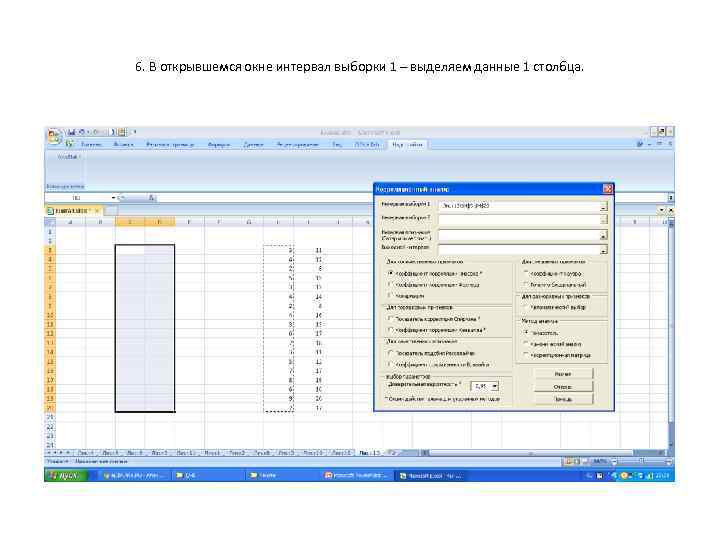
Task: Open the Данные ribbon tab
Action: pos(253,145)
